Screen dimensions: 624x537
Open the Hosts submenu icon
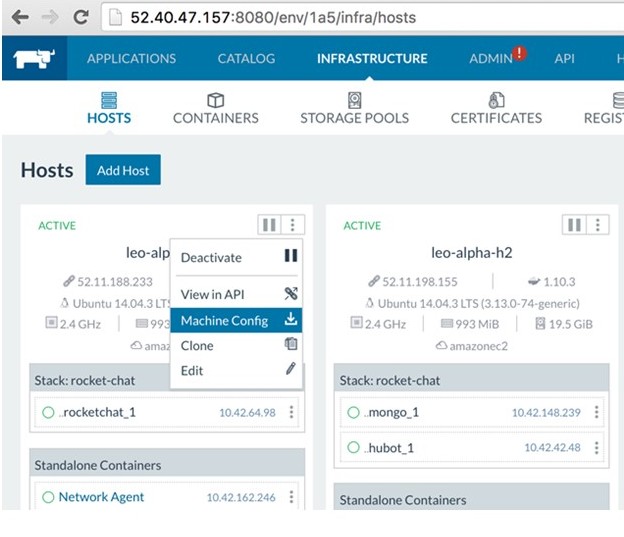pyautogui.click(x=109, y=100)
